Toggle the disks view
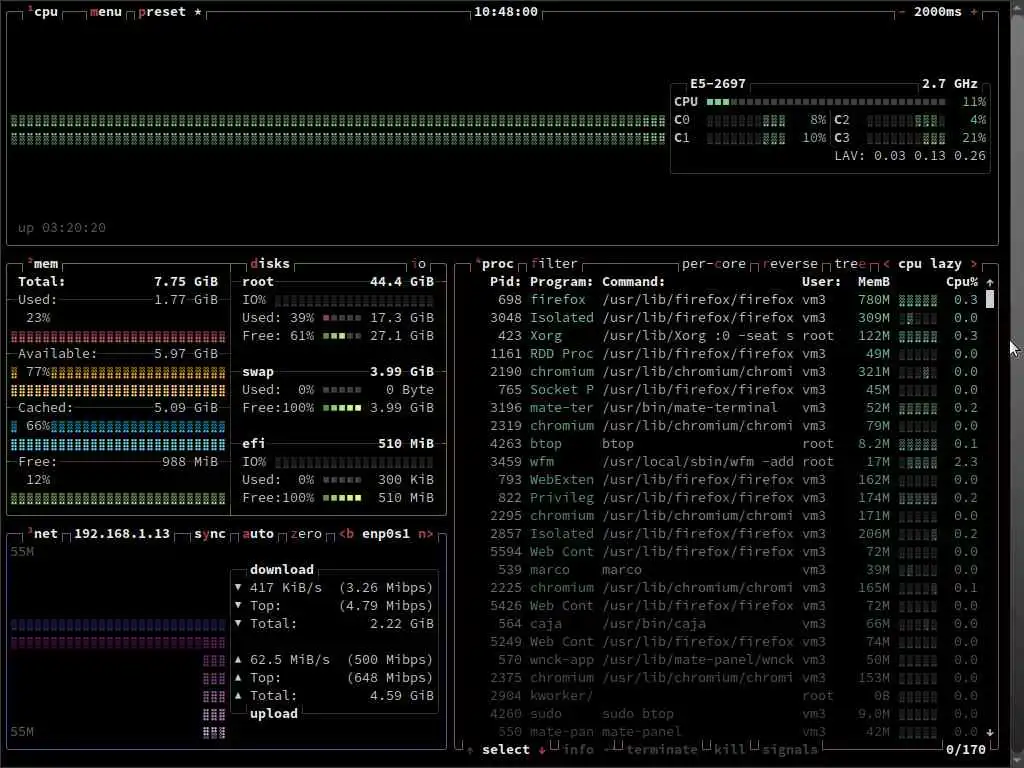 coord(270,264)
